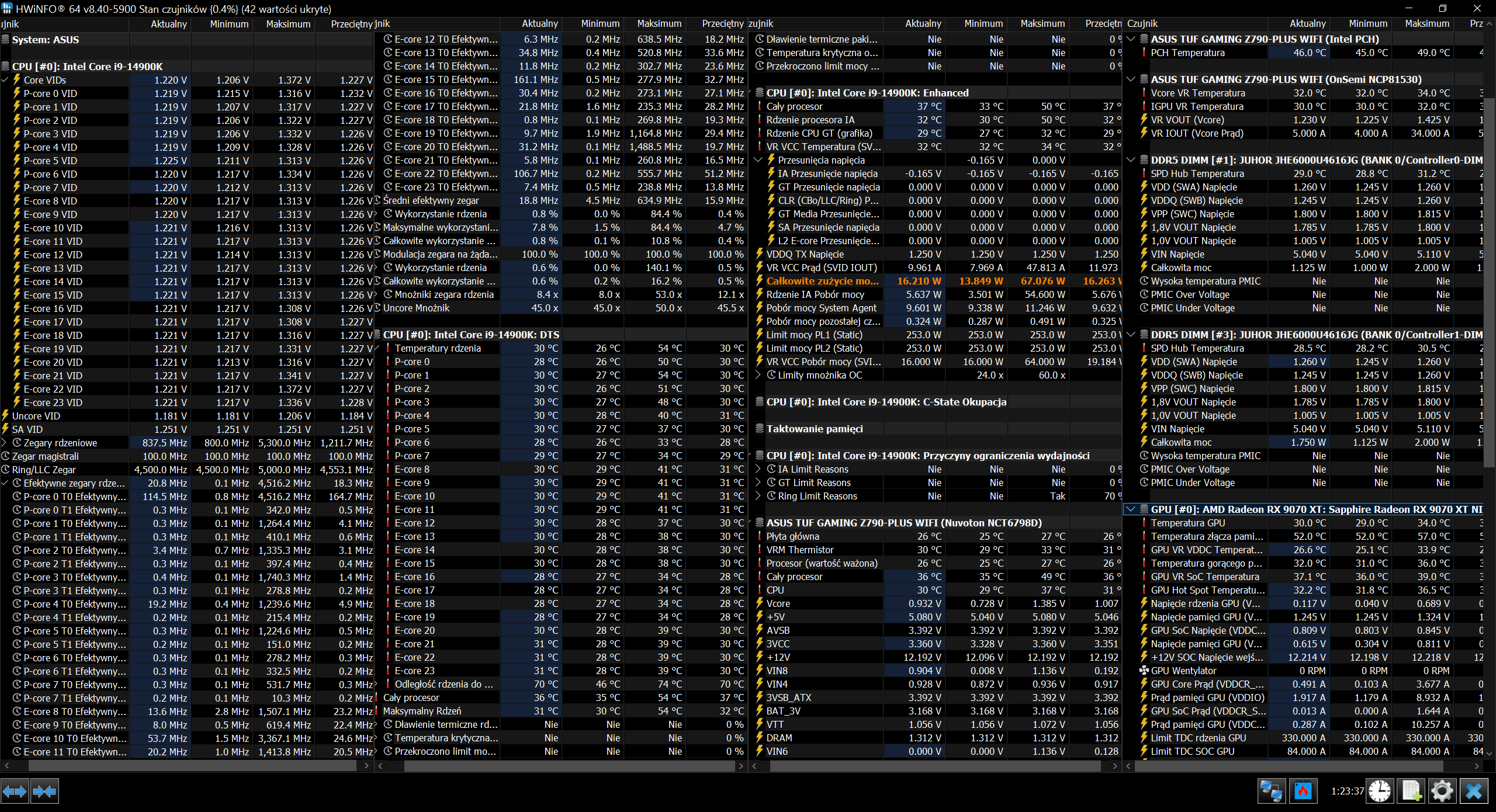
Task: Select the Całkowite zużycie mocy row
Action: point(822,281)
